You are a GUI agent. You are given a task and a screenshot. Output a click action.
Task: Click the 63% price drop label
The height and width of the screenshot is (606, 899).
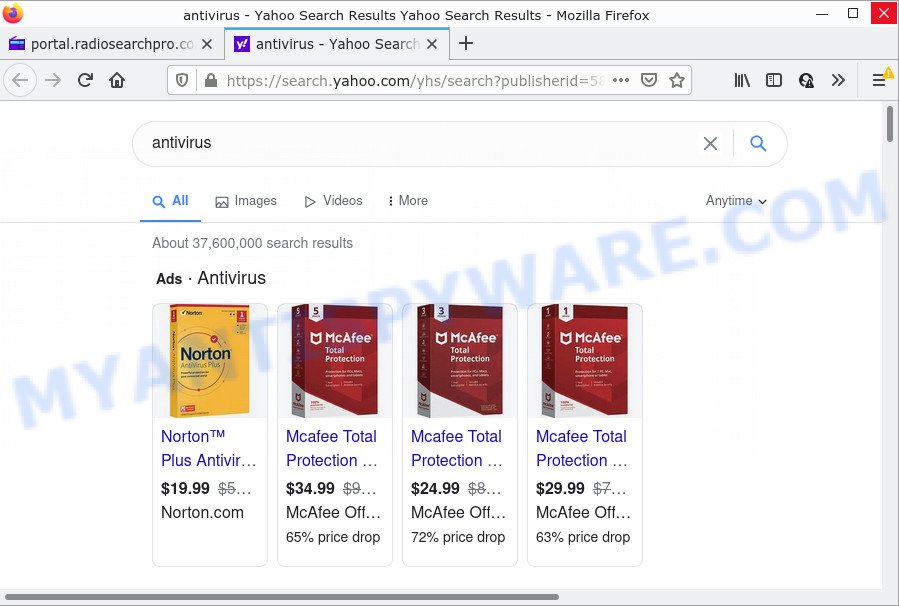point(583,537)
